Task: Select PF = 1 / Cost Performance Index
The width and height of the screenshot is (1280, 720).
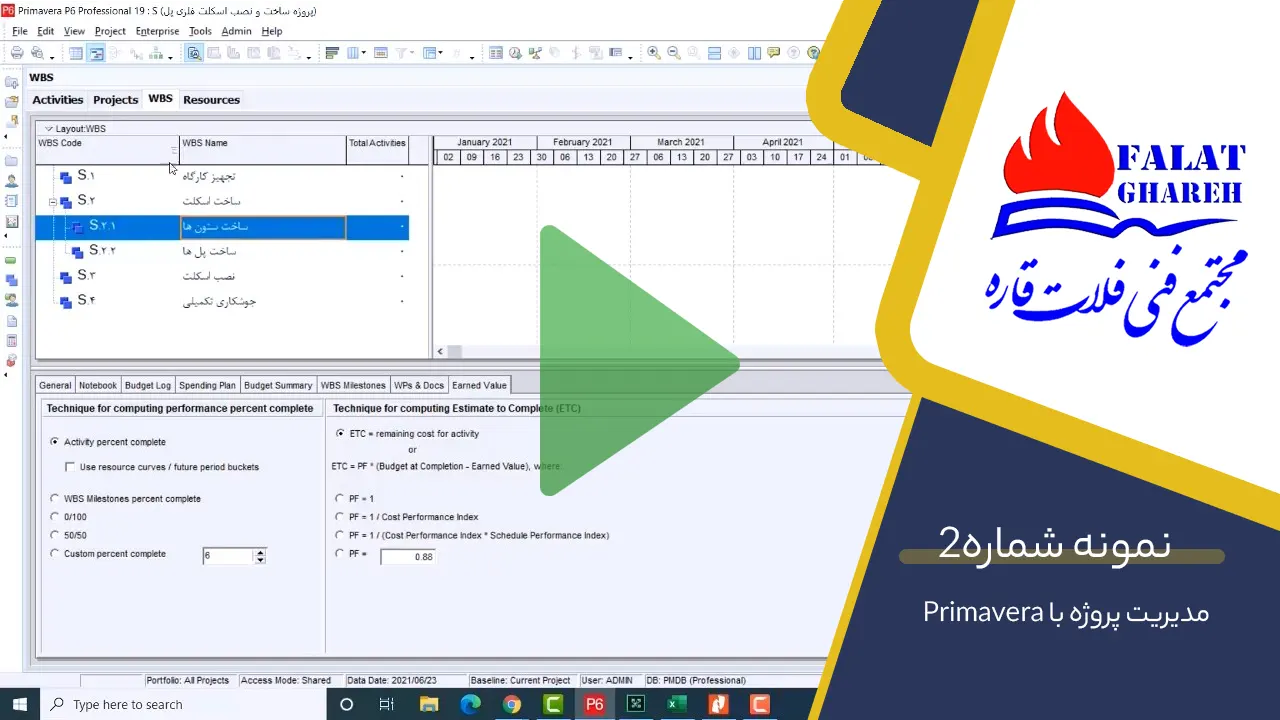Action: (x=340, y=517)
